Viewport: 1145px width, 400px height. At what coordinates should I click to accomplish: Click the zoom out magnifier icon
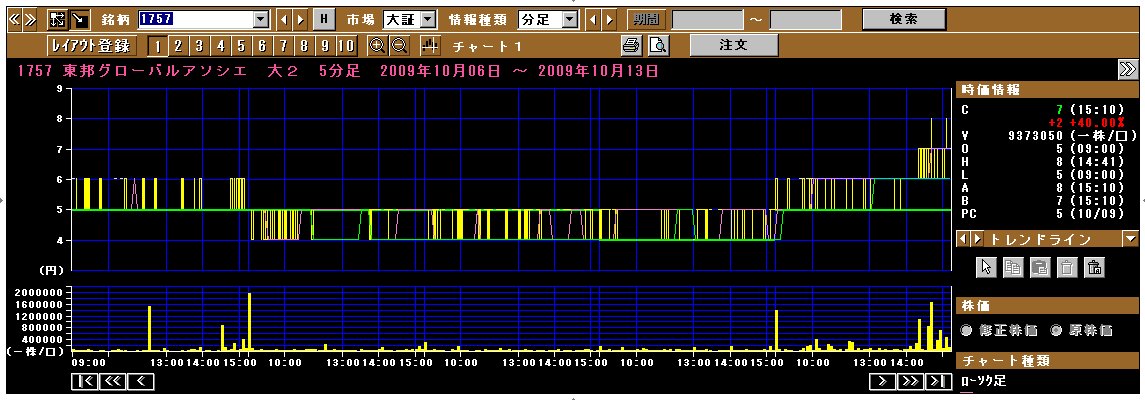coord(398,45)
